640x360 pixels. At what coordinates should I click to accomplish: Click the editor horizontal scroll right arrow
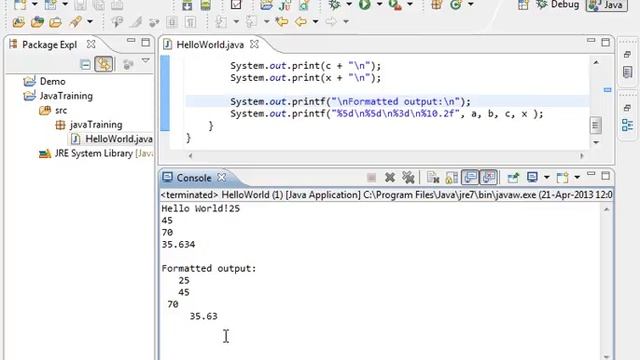point(582,156)
